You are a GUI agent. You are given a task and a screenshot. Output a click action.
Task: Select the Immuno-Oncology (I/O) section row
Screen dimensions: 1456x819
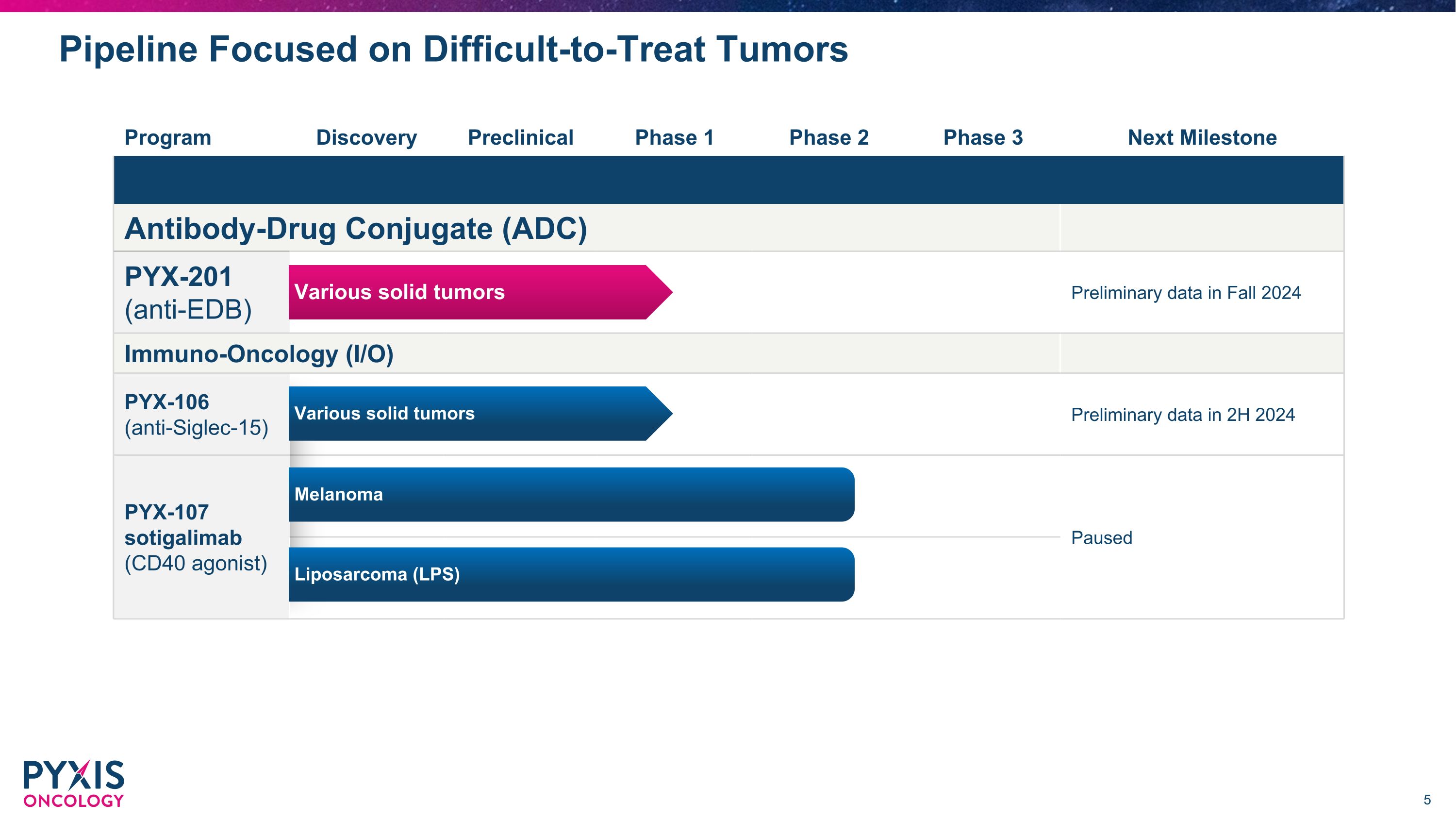pos(728,353)
